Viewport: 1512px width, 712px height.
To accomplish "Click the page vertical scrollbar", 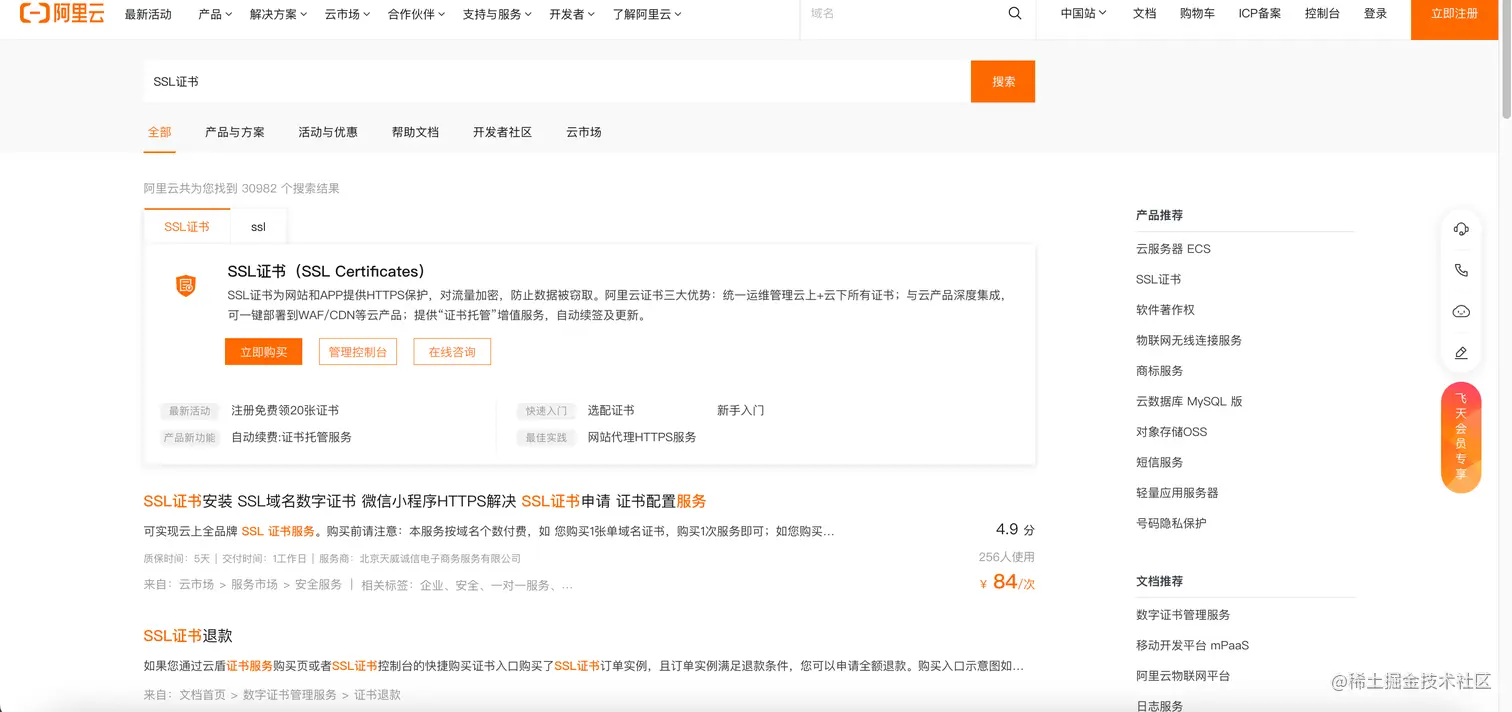I will click(x=1506, y=60).
